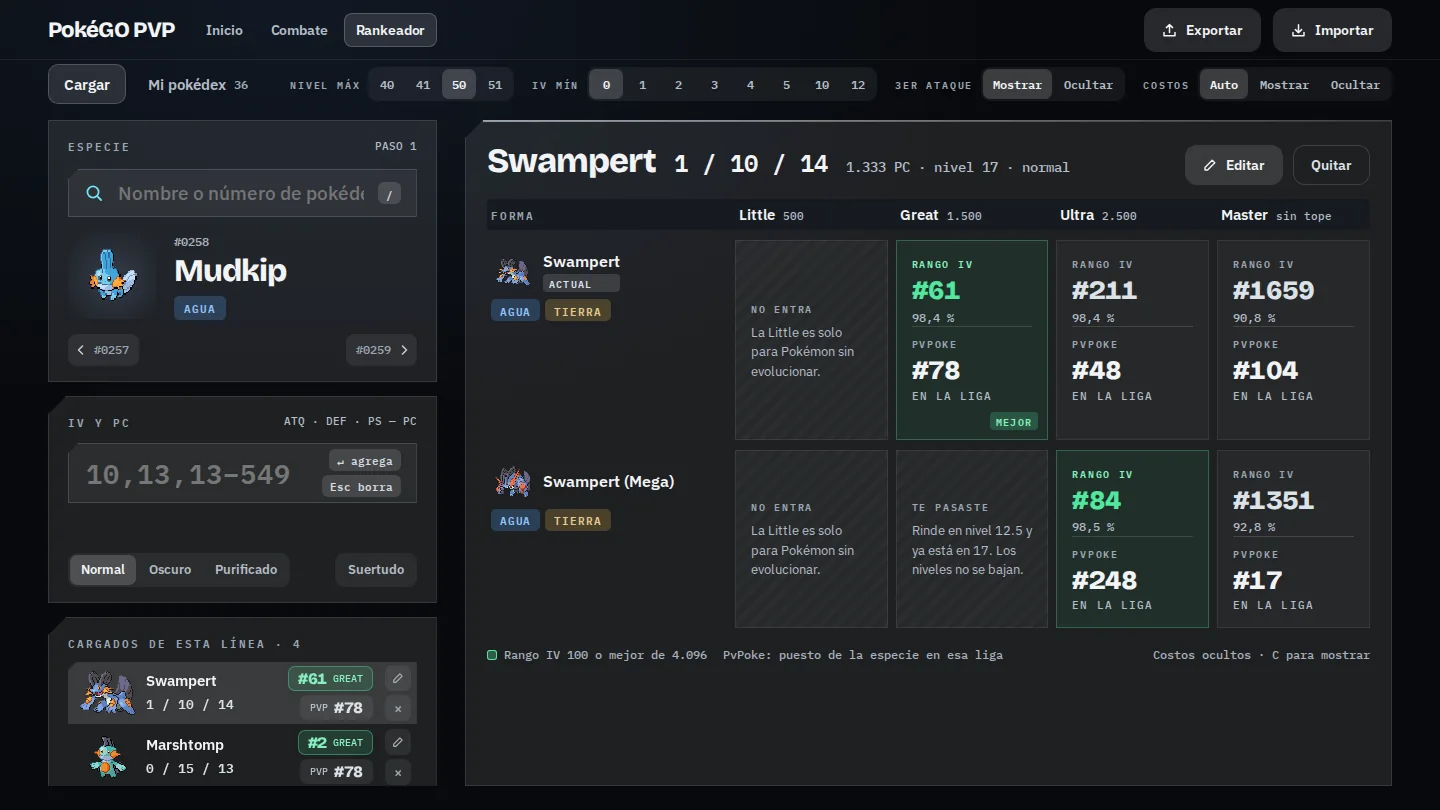
Task: Click the Quitar button
Action: tap(1331, 165)
